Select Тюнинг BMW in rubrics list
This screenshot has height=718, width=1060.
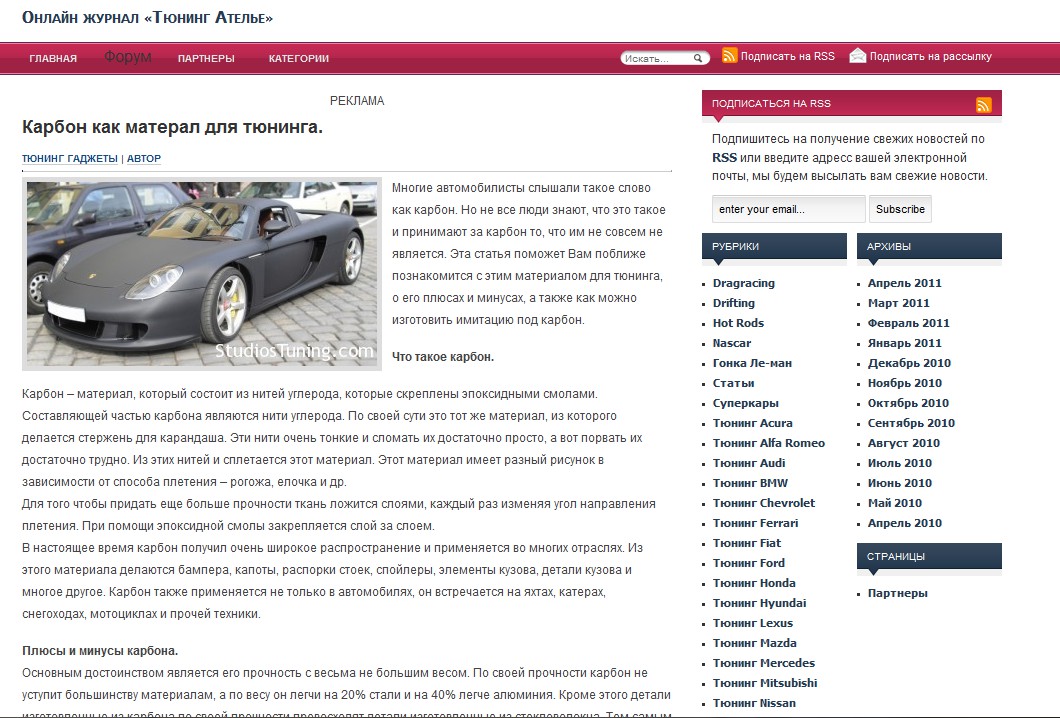tap(750, 483)
